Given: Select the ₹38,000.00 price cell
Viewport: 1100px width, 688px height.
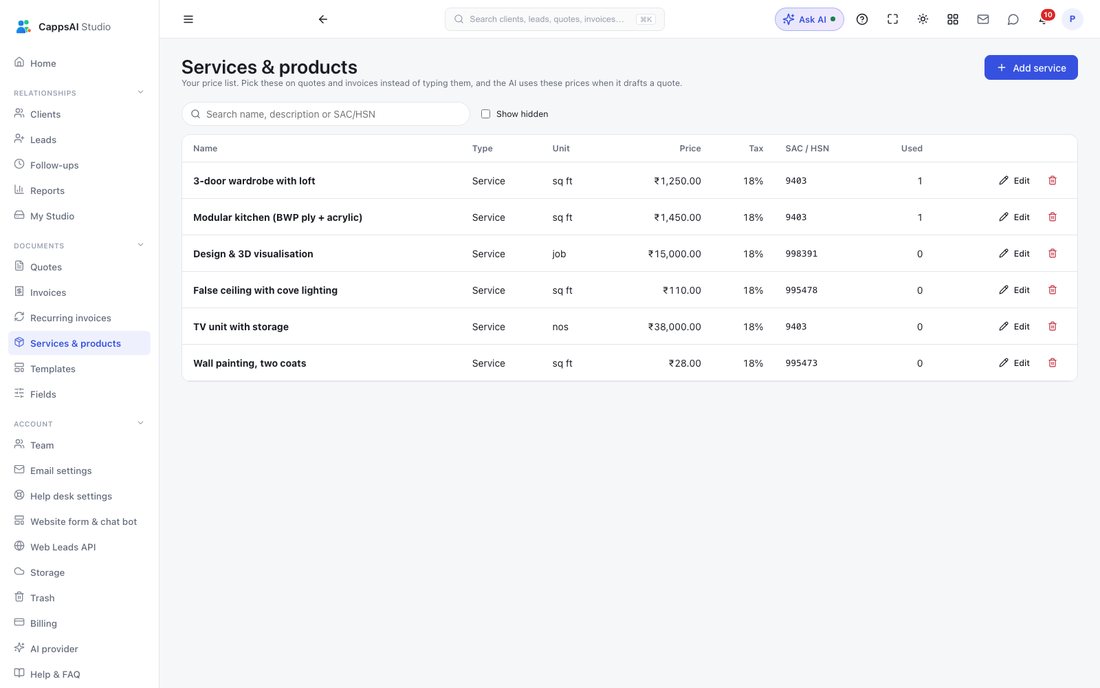Looking at the screenshot, I should pyautogui.click(x=674, y=327).
